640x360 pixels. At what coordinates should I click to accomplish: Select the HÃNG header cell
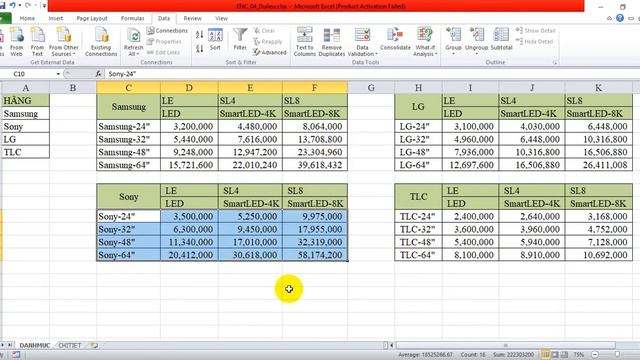coord(25,101)
